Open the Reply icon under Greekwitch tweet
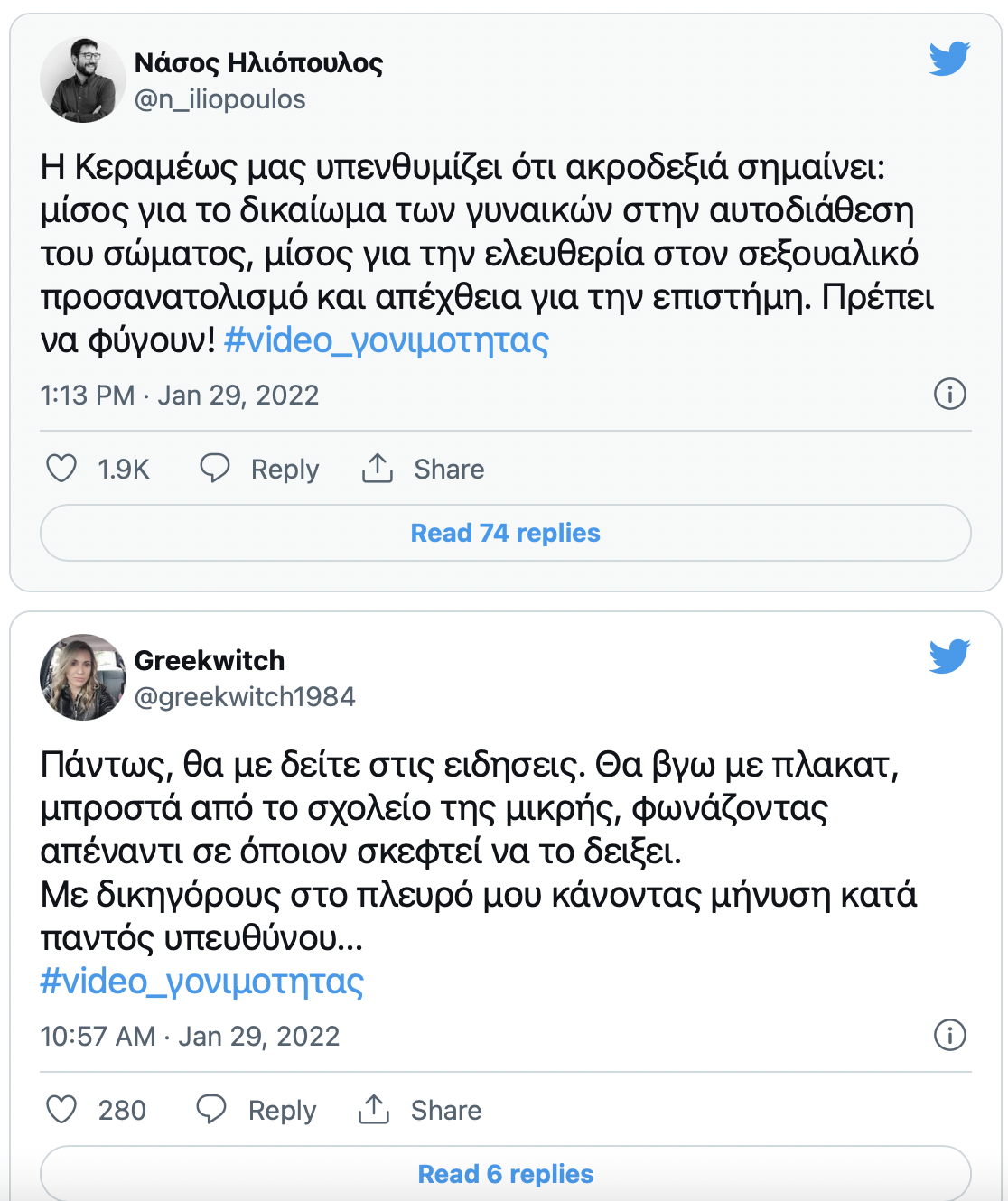This screenshot has width=1008, height=1201. 211,1110
